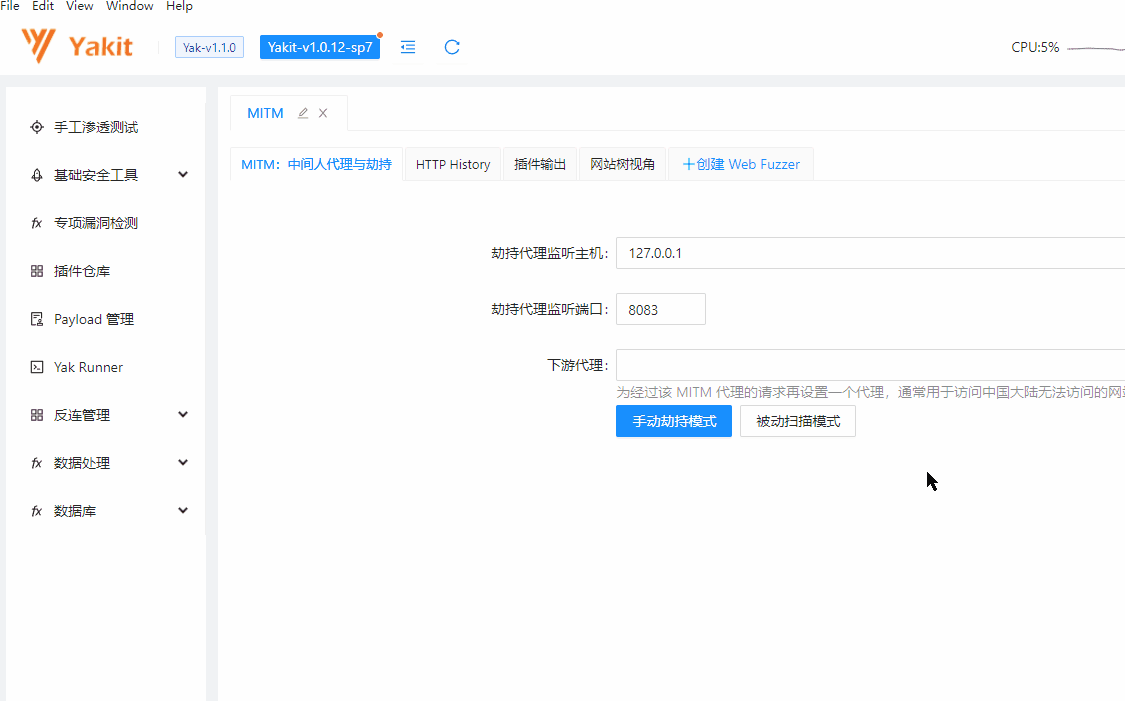Expand 反连管理 submenu chevron

pos(183,414)
